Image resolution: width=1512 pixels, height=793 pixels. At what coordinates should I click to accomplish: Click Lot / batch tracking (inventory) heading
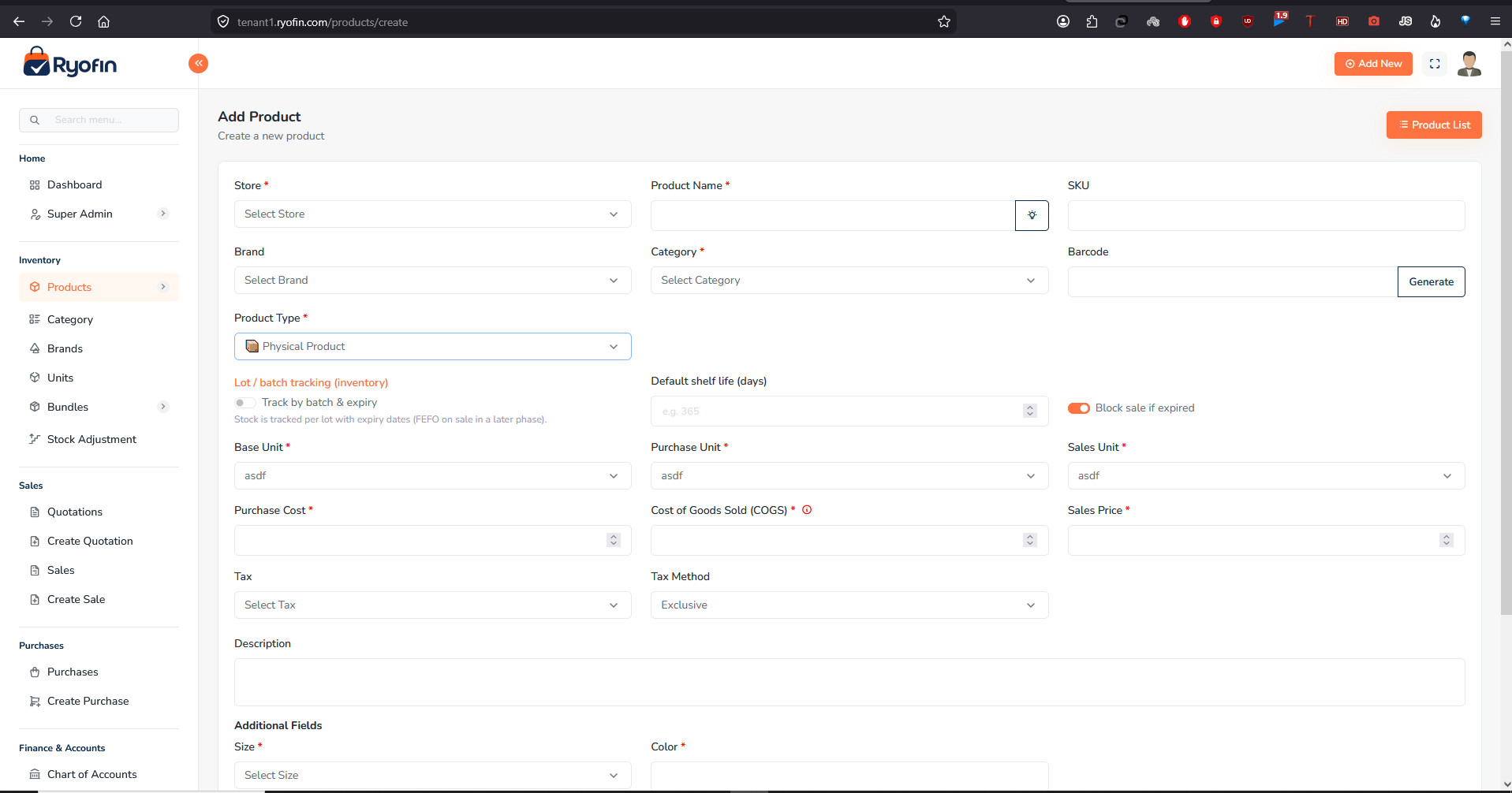pos(311,382)
